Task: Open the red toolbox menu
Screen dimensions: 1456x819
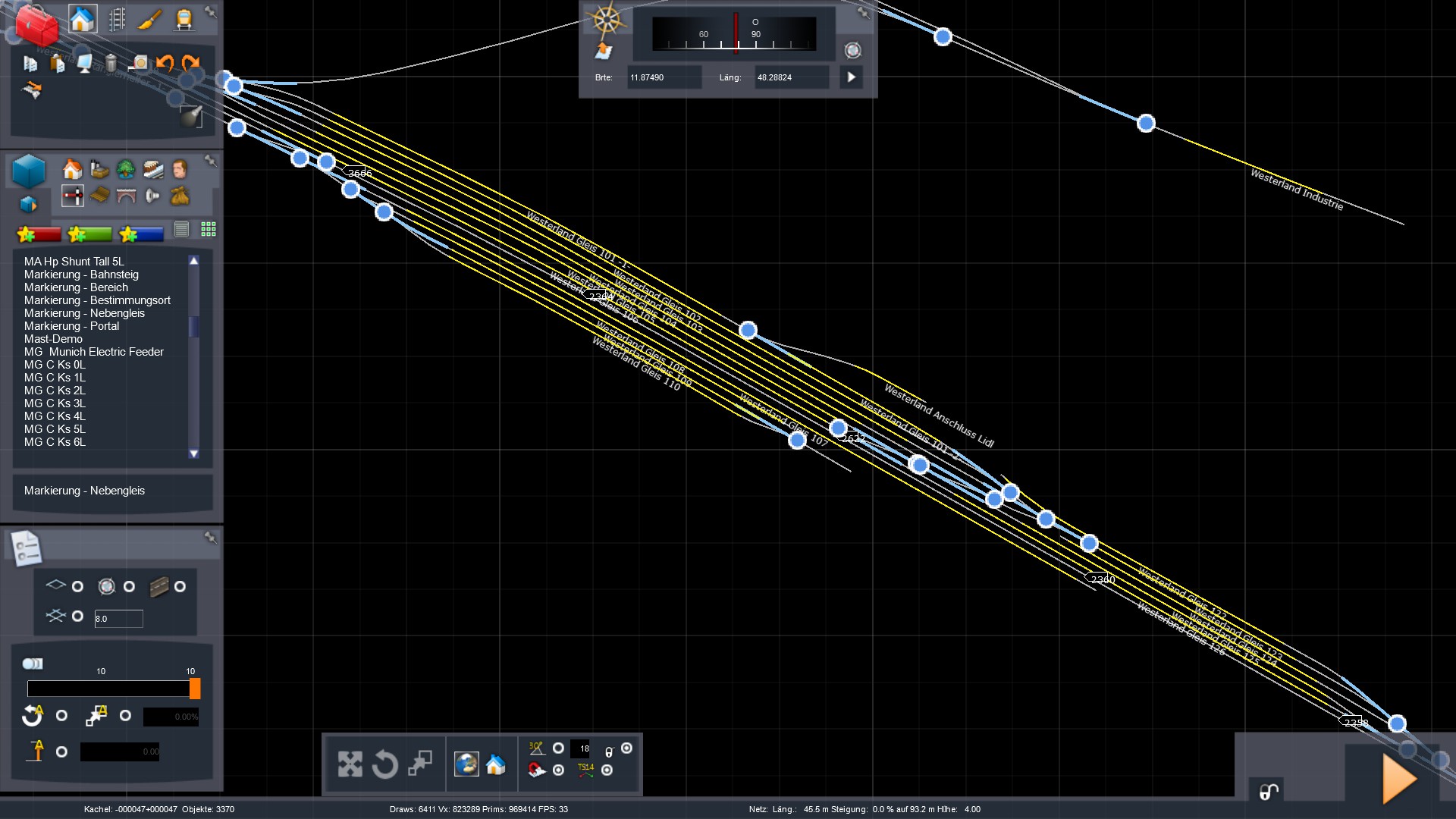Action: (36, 26)
